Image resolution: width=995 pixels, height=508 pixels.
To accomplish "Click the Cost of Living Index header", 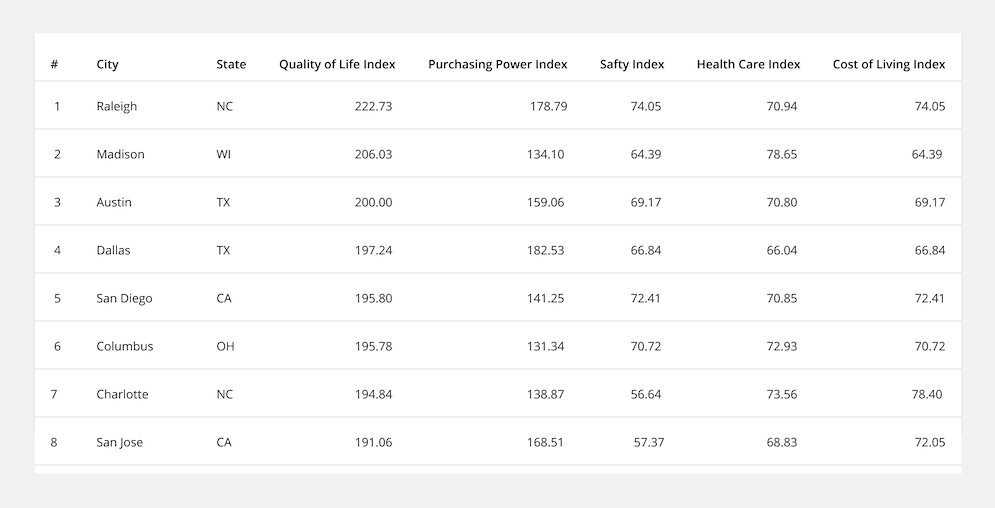I will click(x=889, y=64).
